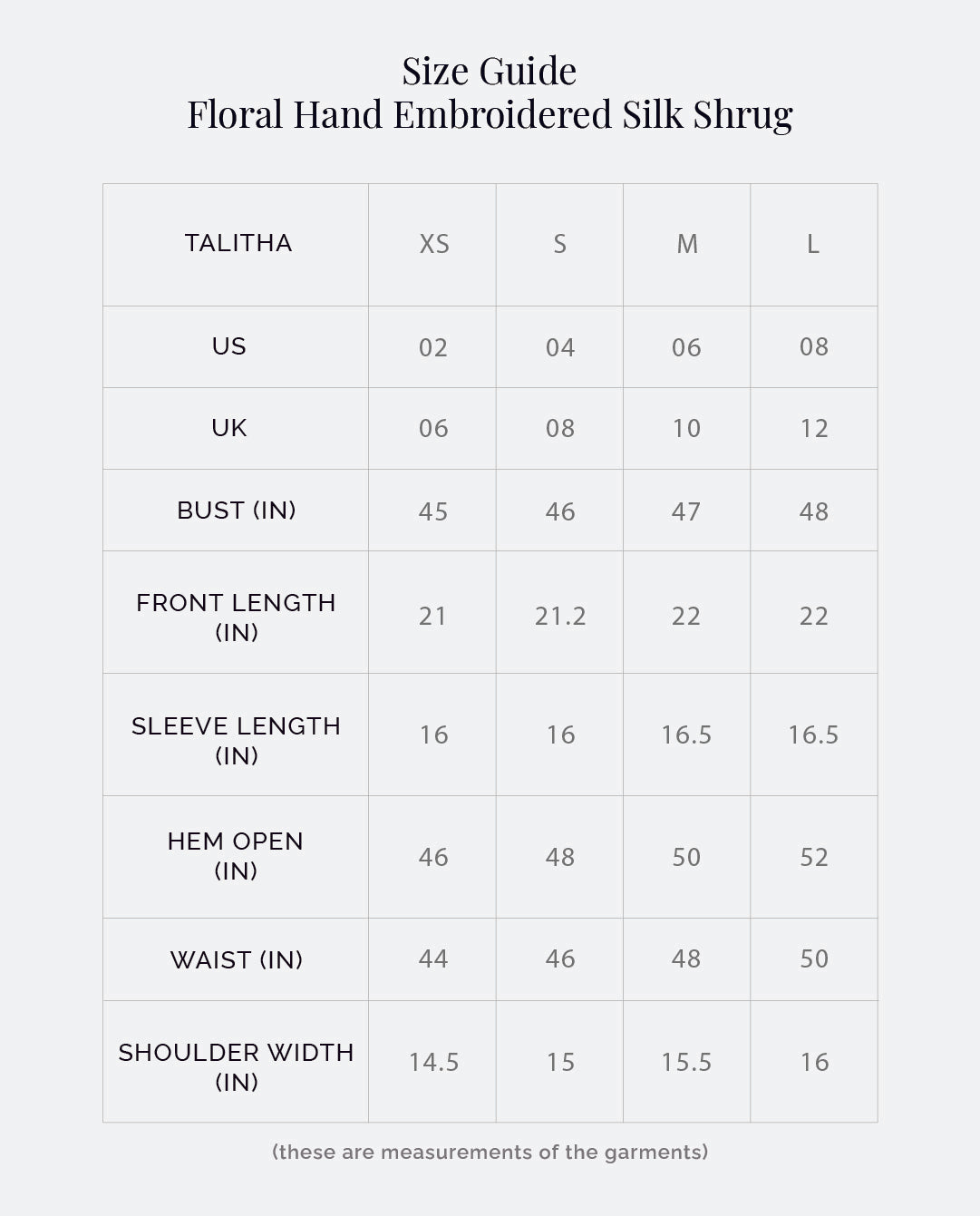This screenshot has height=1216, width=980.
Task: Select the XS size column header
Action: 433,244
